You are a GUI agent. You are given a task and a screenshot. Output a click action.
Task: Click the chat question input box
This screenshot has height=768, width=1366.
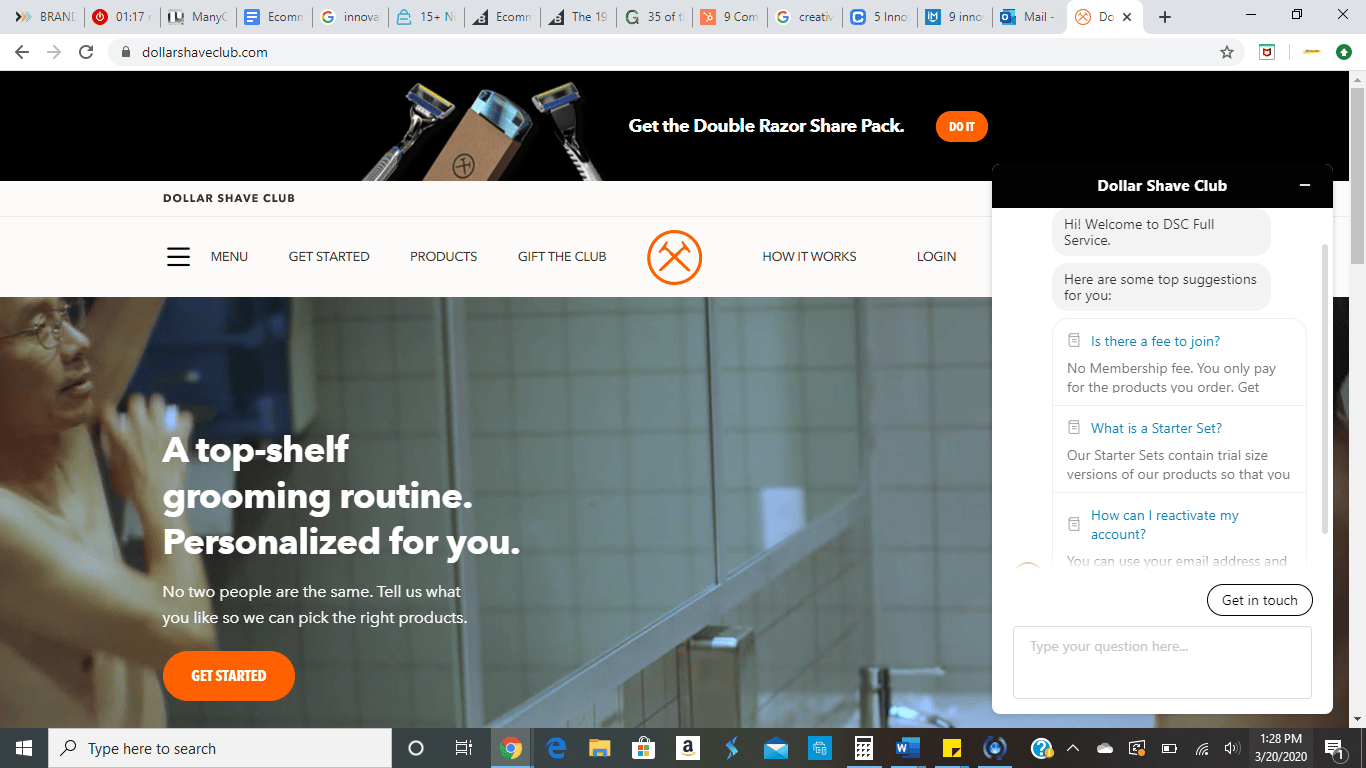tap(1162, 662)
